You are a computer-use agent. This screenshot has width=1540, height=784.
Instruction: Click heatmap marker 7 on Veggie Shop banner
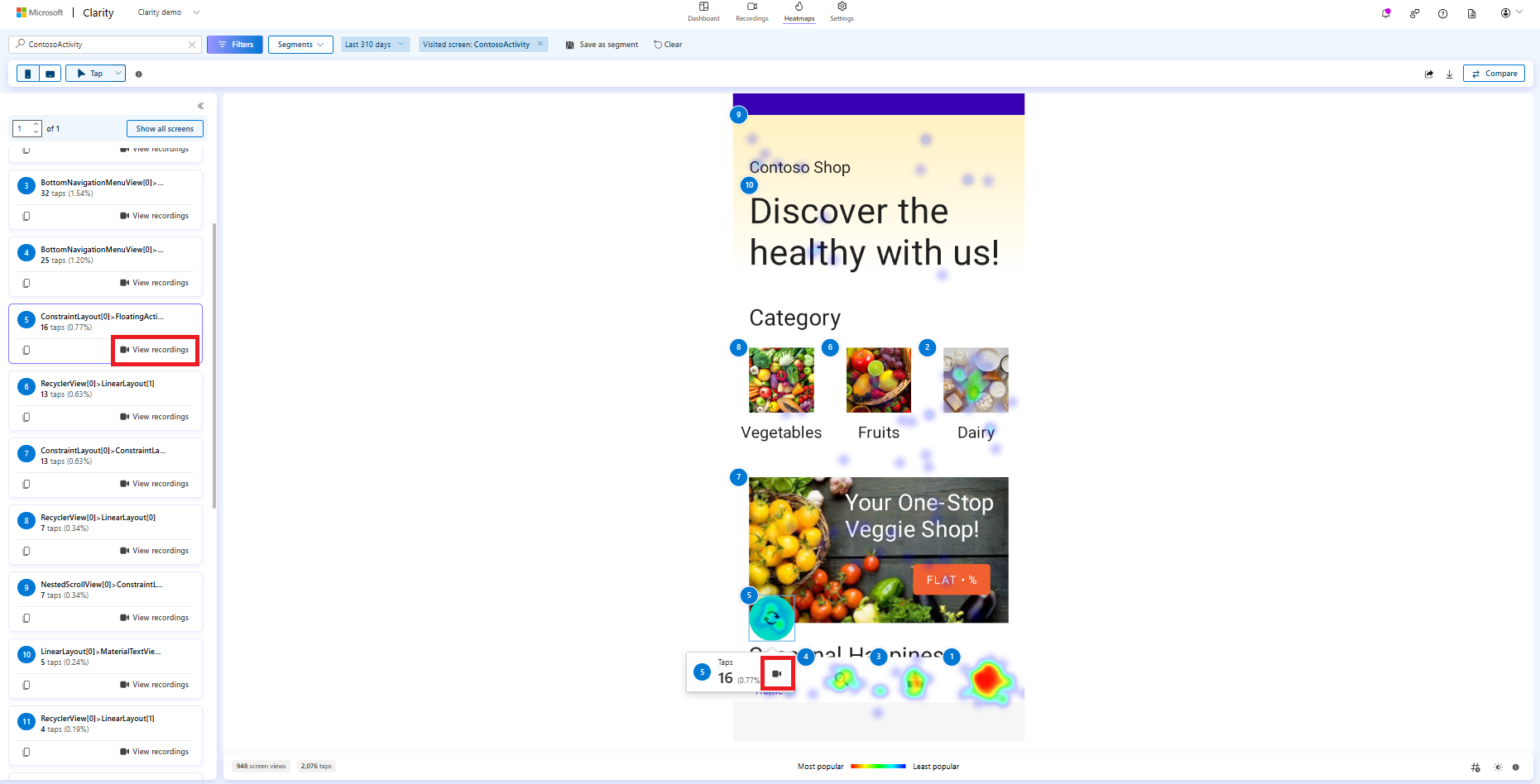pyautogui.click(x=739, y=477)
